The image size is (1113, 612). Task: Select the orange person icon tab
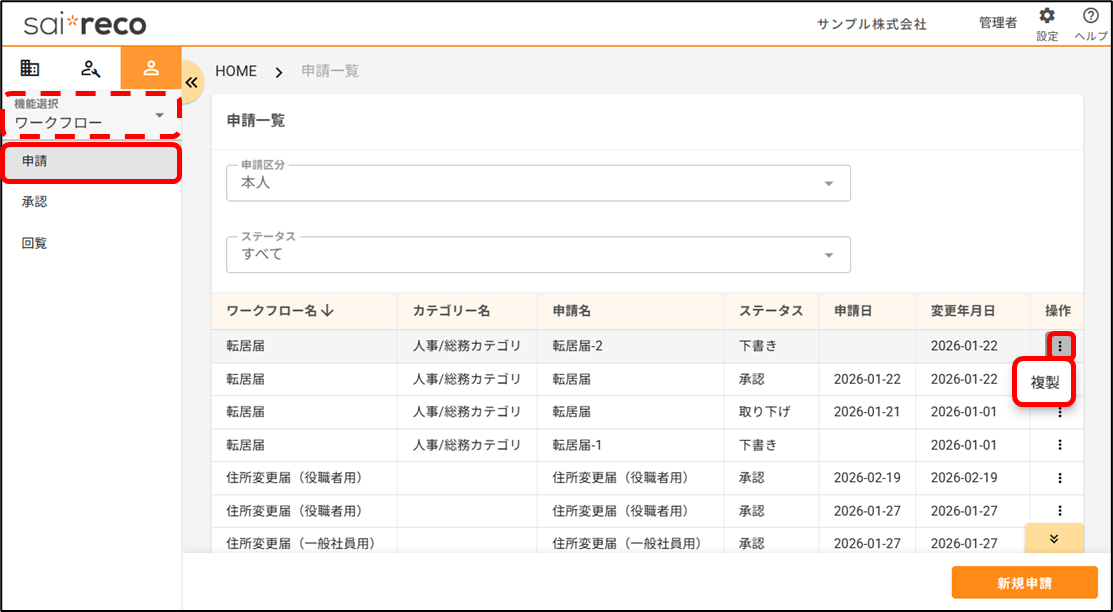point(151,68)
